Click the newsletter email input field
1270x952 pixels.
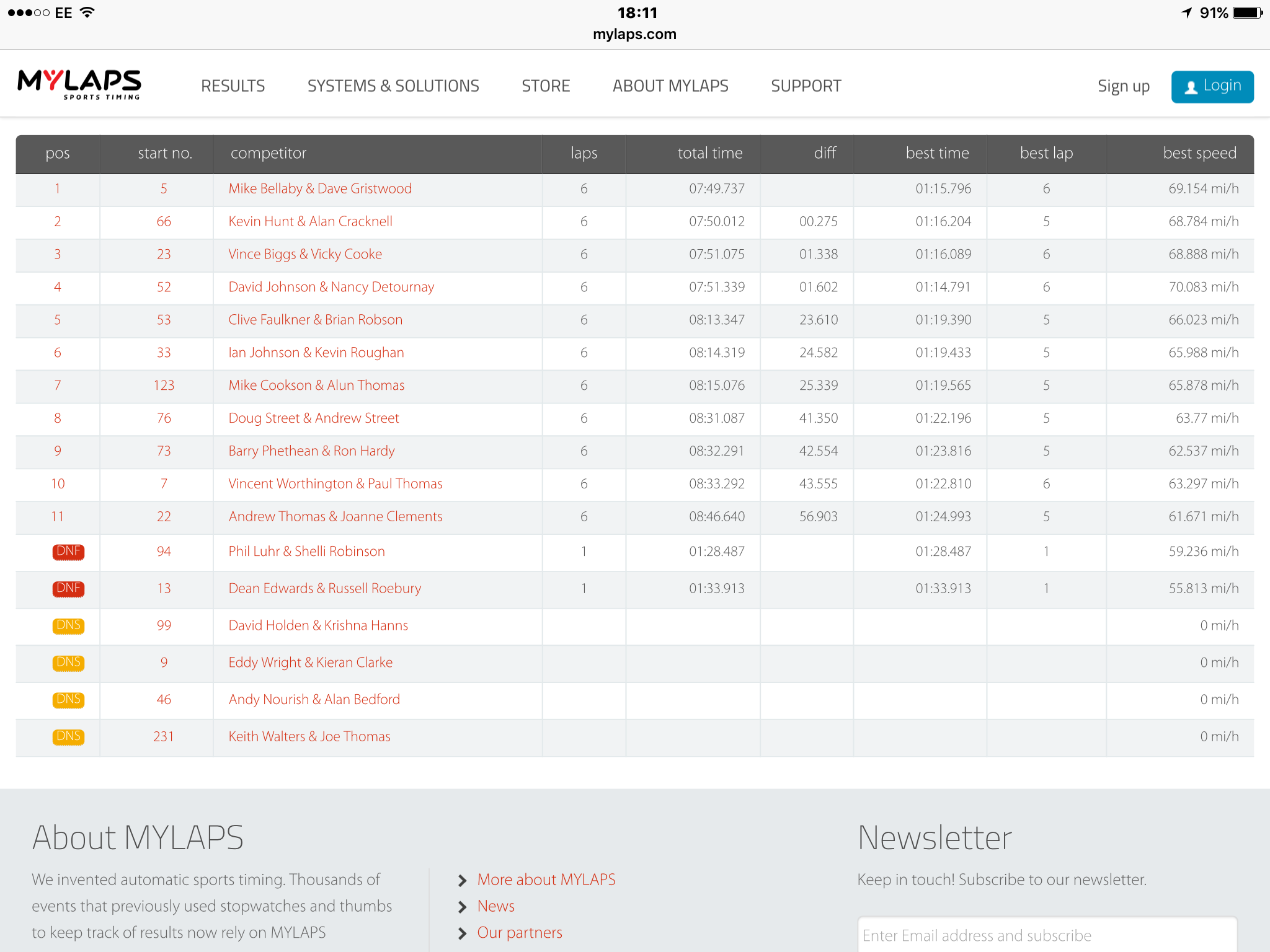coord(1047,934)
